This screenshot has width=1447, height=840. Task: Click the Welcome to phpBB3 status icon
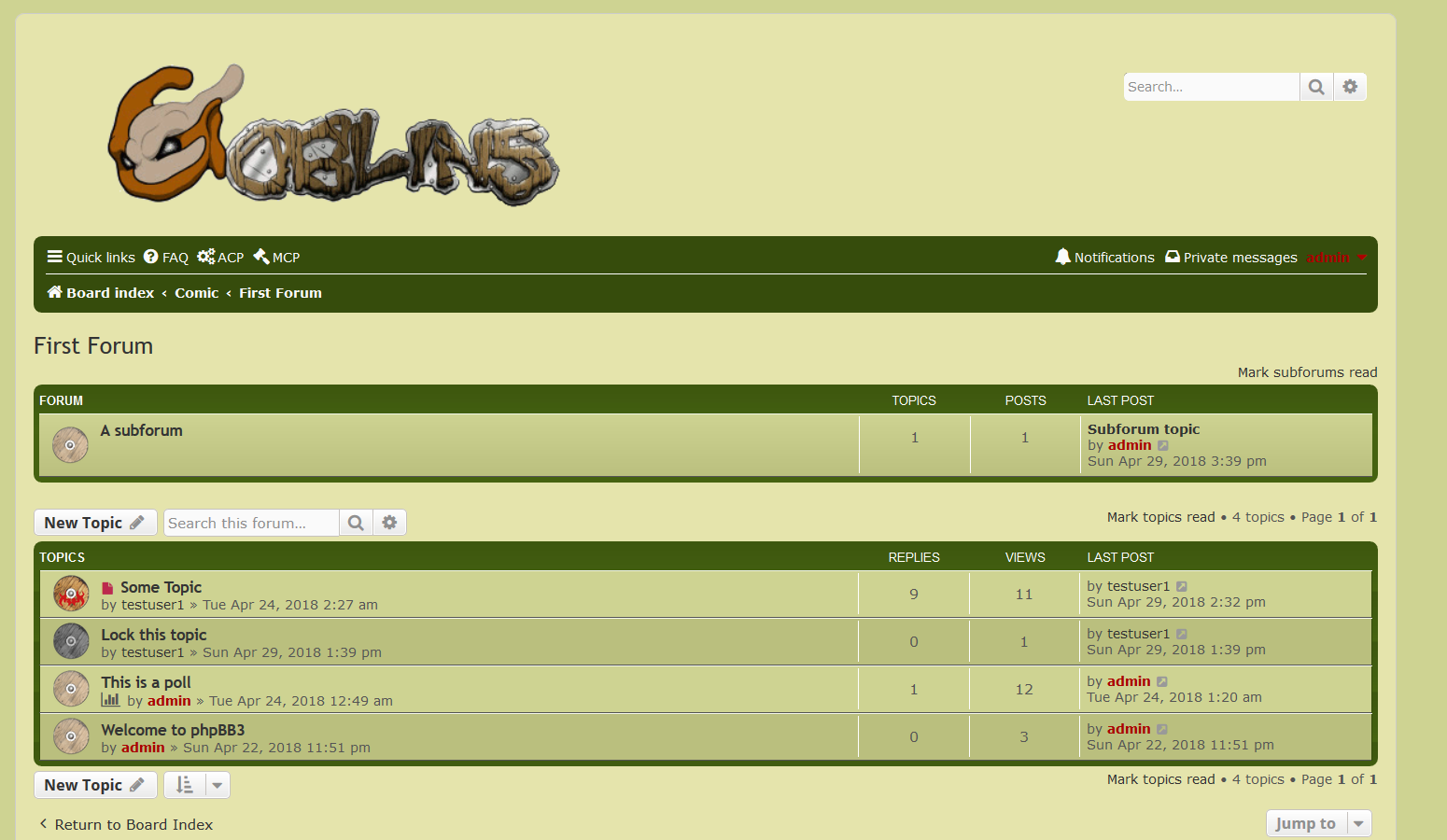click(71, 736)
